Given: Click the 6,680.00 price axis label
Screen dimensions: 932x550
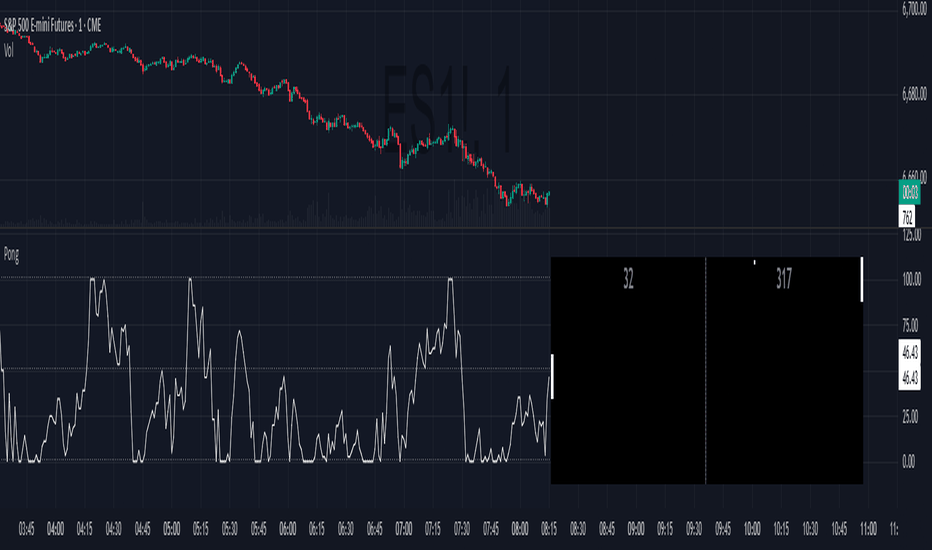Looking at the screenshot, I should [910, 96].
